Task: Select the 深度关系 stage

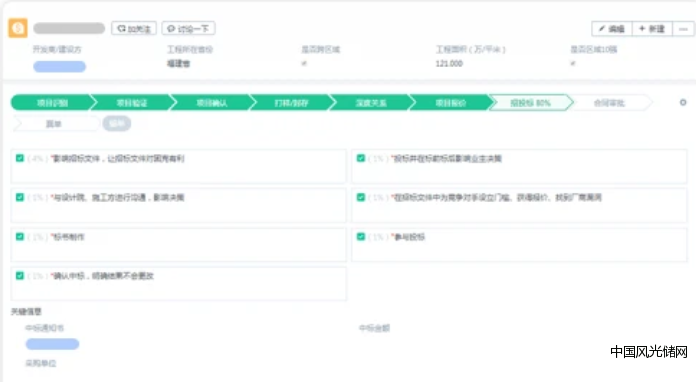Action: (x=371, y=103)
